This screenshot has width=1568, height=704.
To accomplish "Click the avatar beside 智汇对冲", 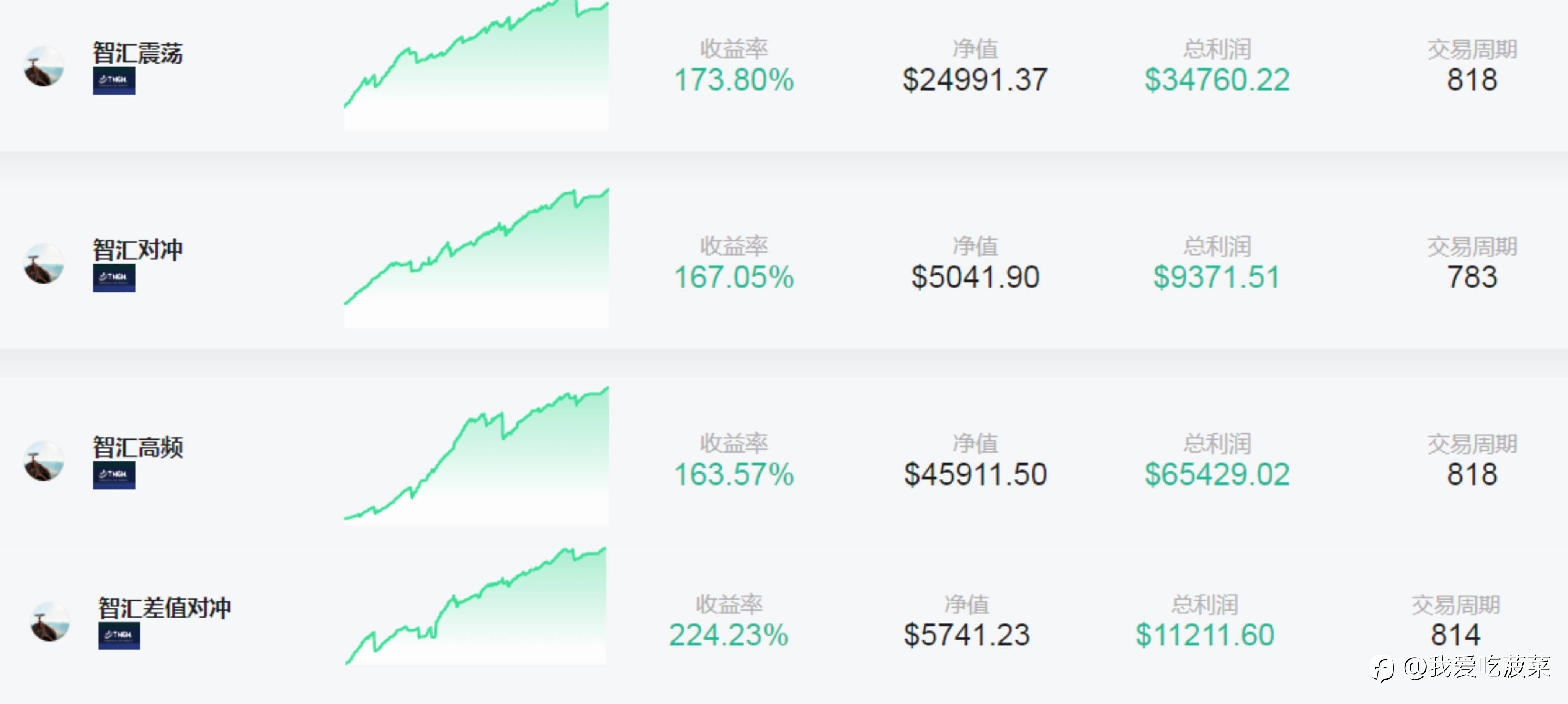I will pyautogui.click(x=44, y=264).
